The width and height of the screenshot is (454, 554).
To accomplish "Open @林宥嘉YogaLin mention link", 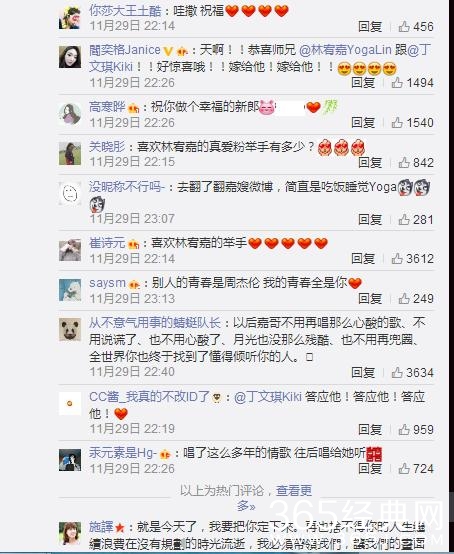I will click(x=345, y=50).
